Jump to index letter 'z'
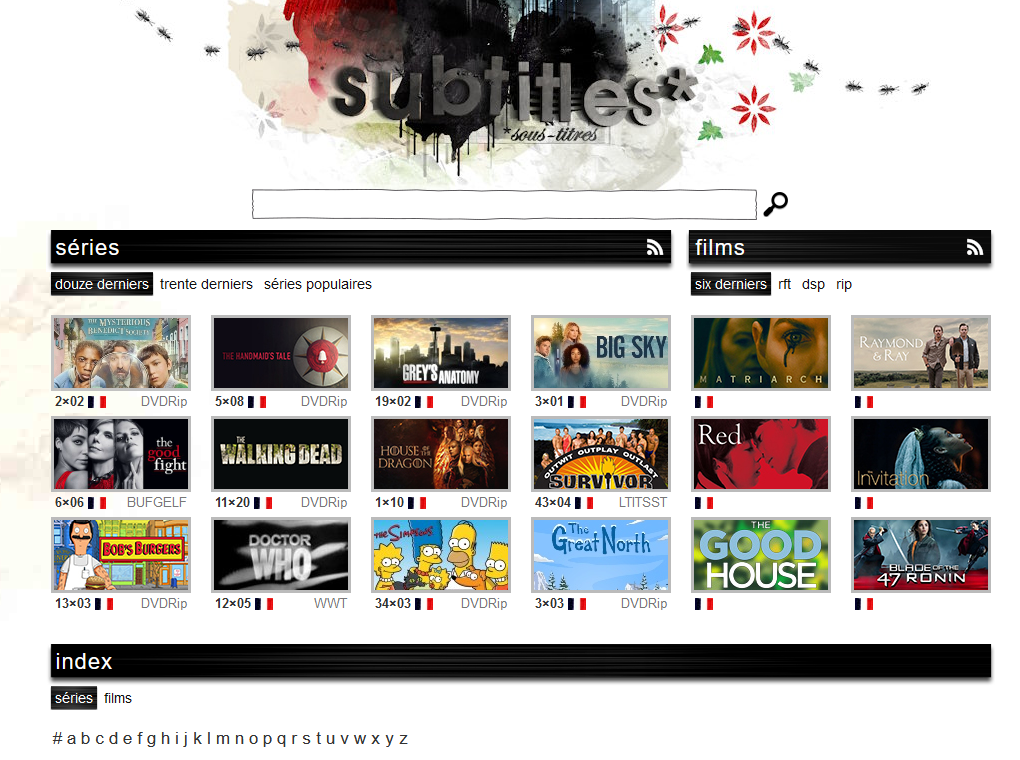 (403, 739)
